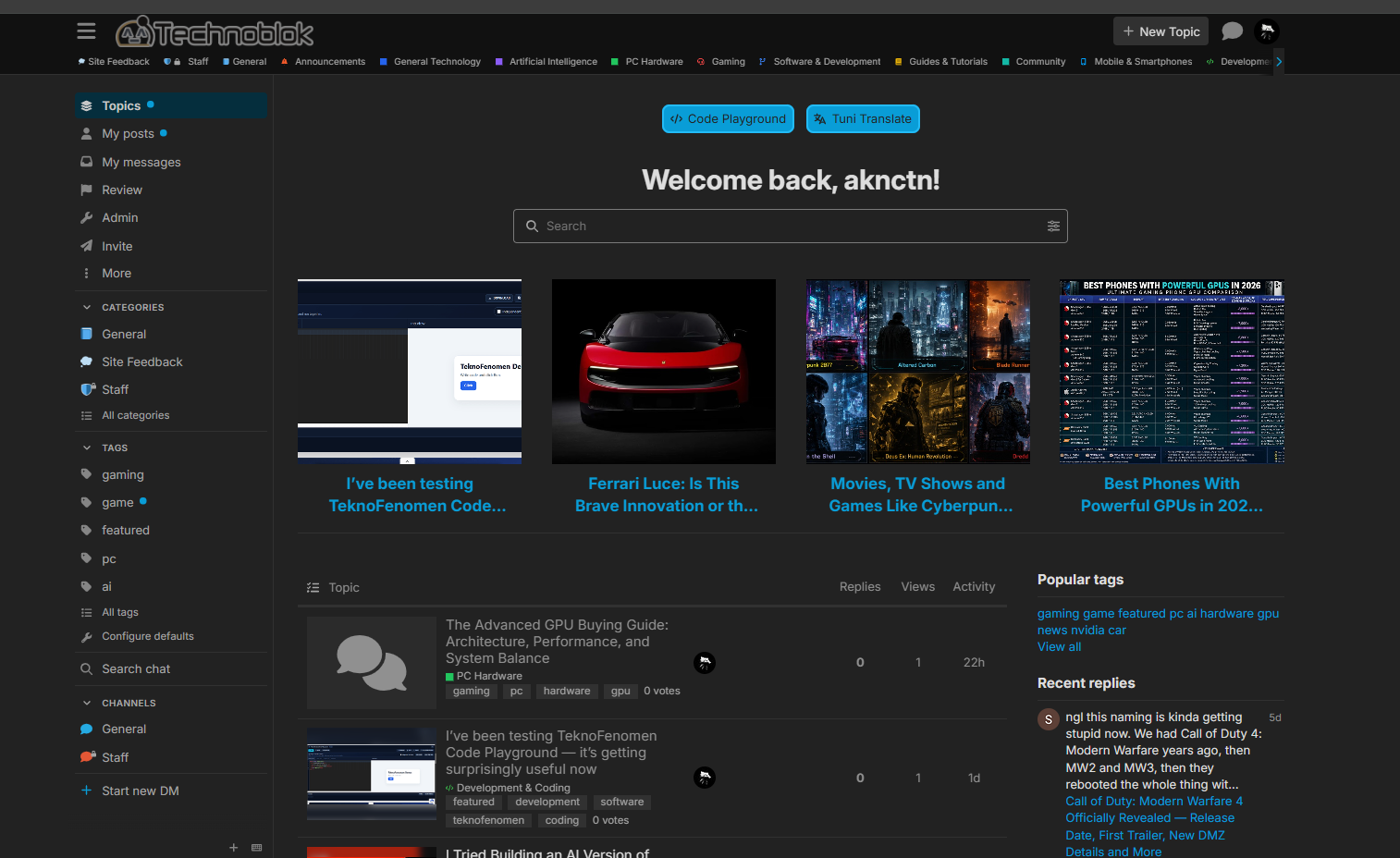1400x858 pixels.
Task: Click View all under Popular tags
Action: (x=1059, y=647)
